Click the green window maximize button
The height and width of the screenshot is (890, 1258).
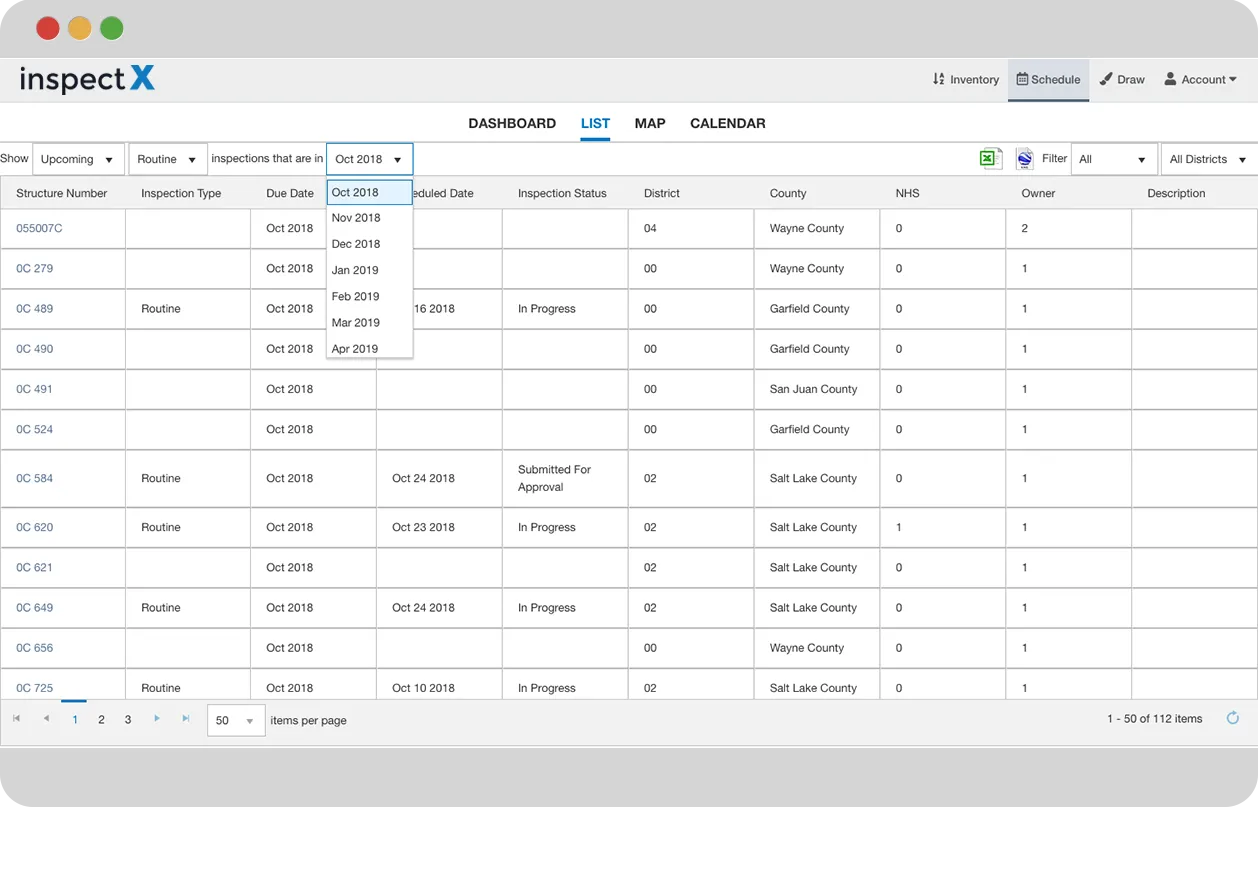pyautogui.click(x=112, y=28)
